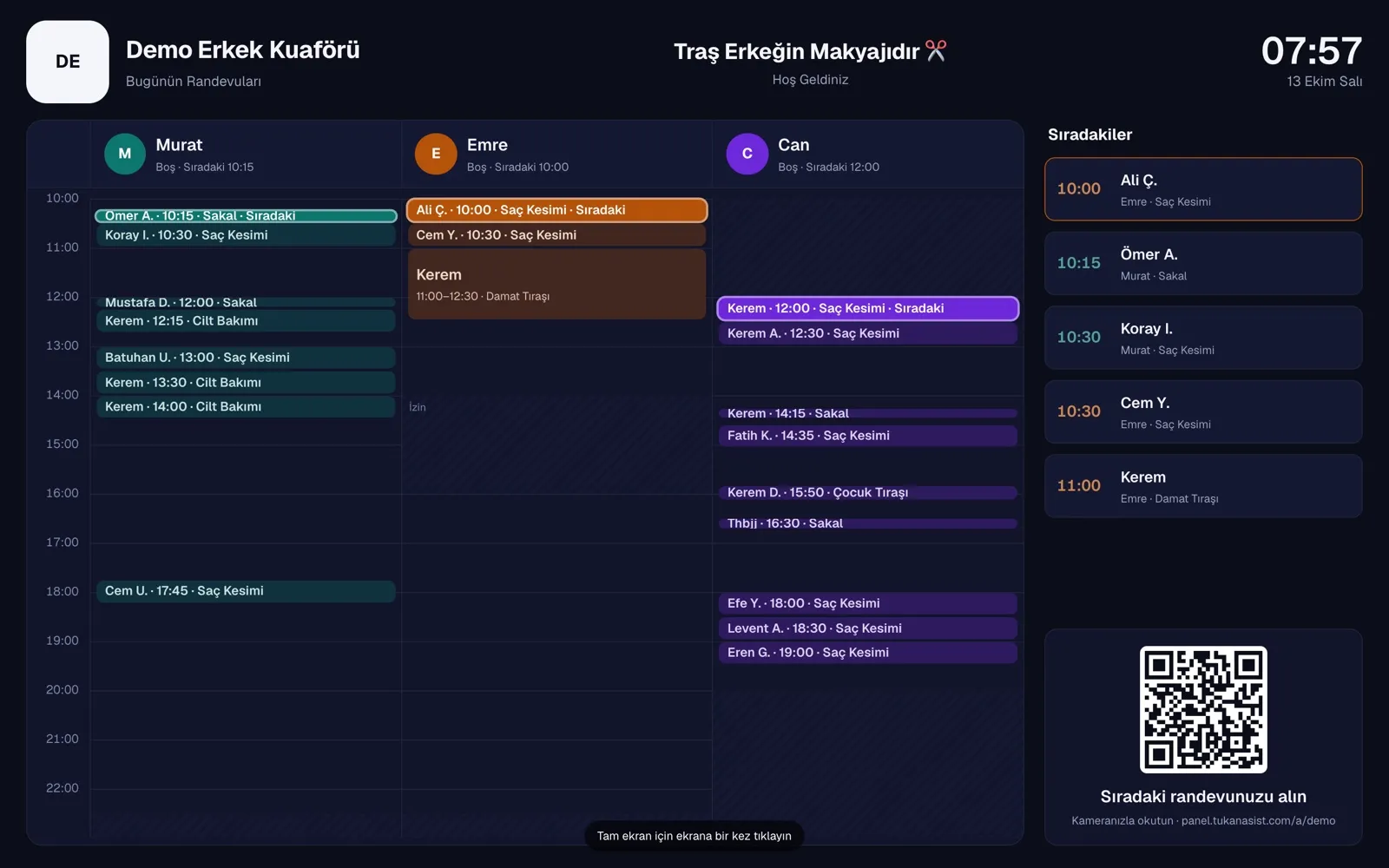
Task: Open Kerem 13:30 Cilt Bakımı appointment
Action: click(246, 383)
